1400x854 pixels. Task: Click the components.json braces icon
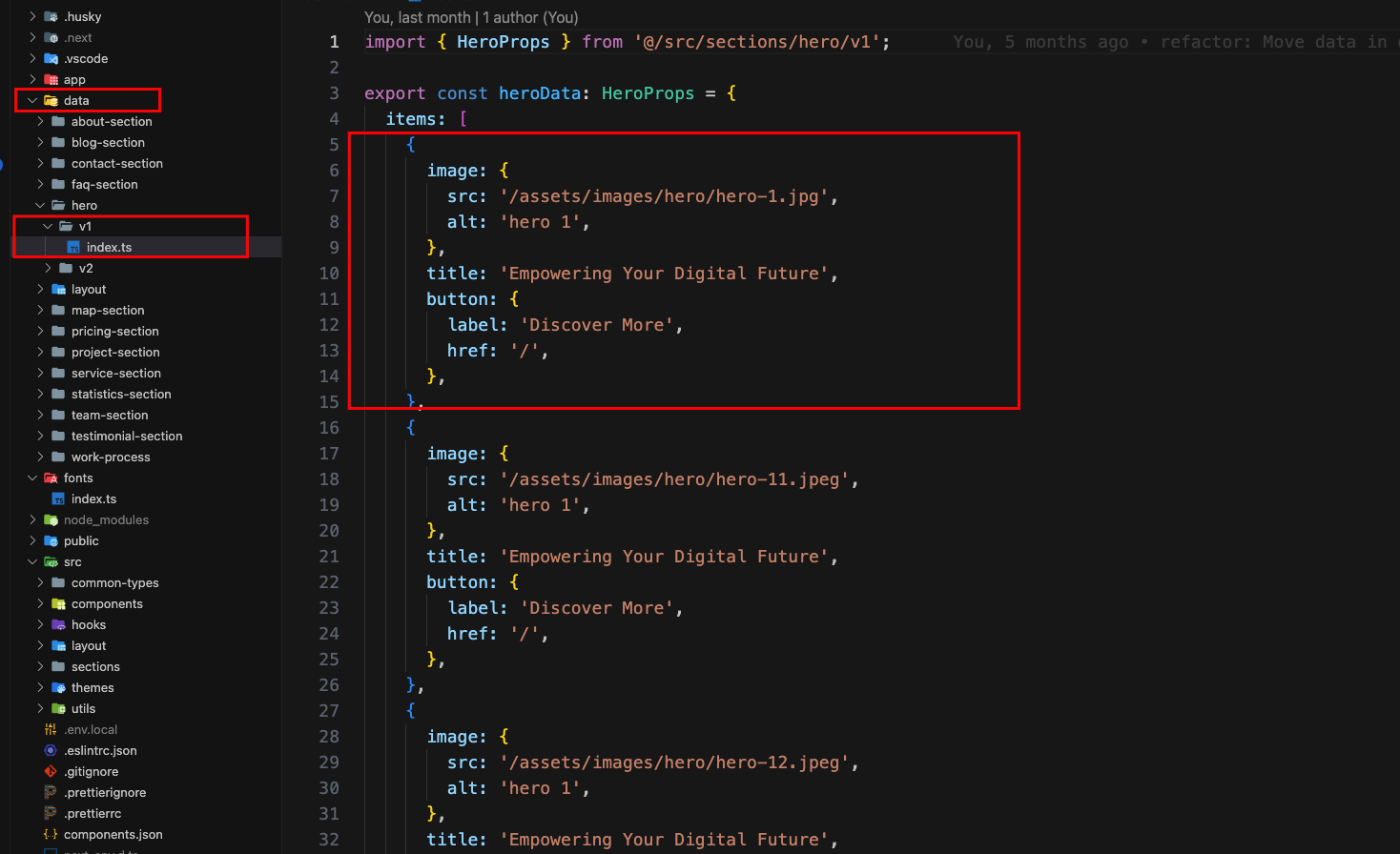pos(51,835)
